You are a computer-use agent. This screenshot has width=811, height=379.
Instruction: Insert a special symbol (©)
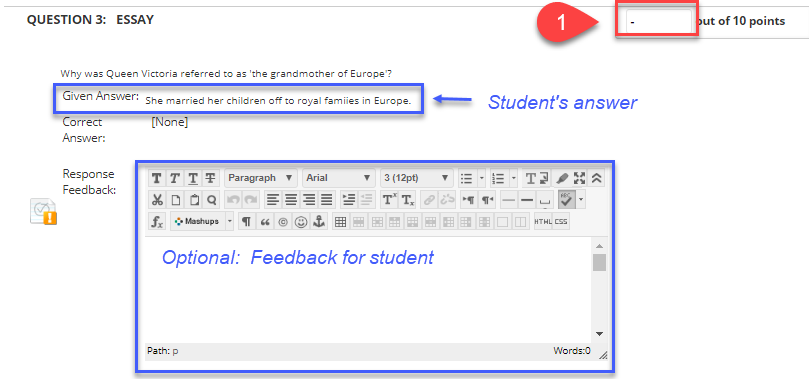[x=282, y=221]
